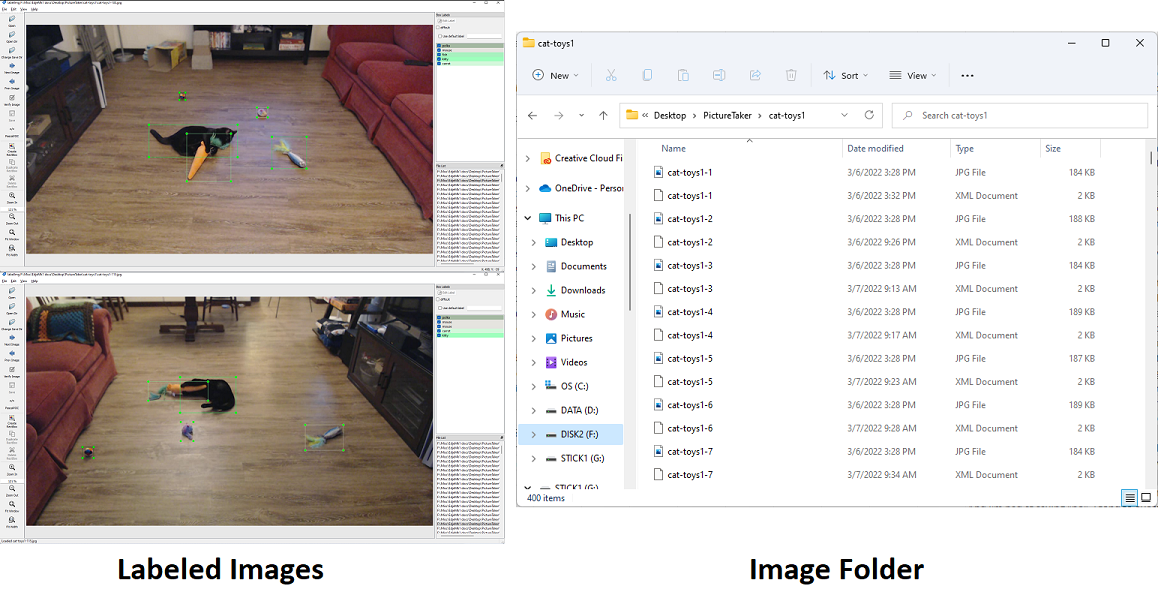Click Zoom In in lower labelImg window
This screenshot has height=601, width=1158.
tap(12, 470)
